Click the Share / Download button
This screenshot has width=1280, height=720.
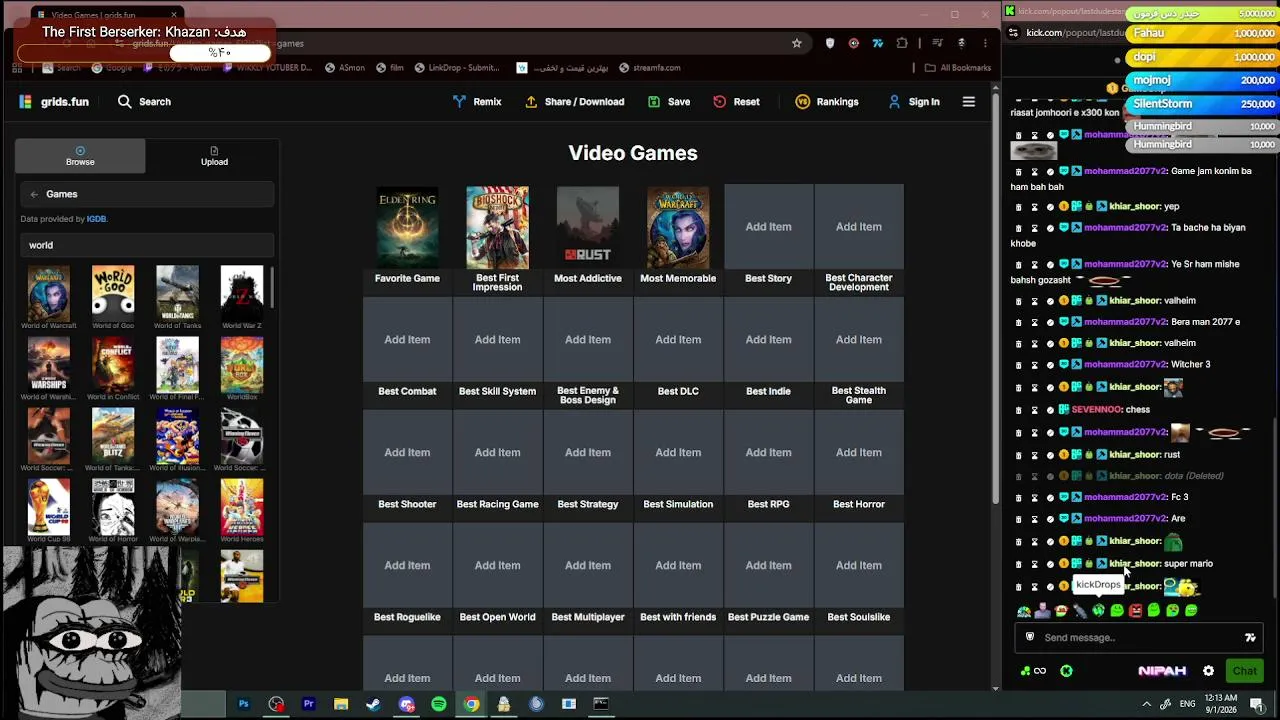pyautogui.click(x=574, y=102)
